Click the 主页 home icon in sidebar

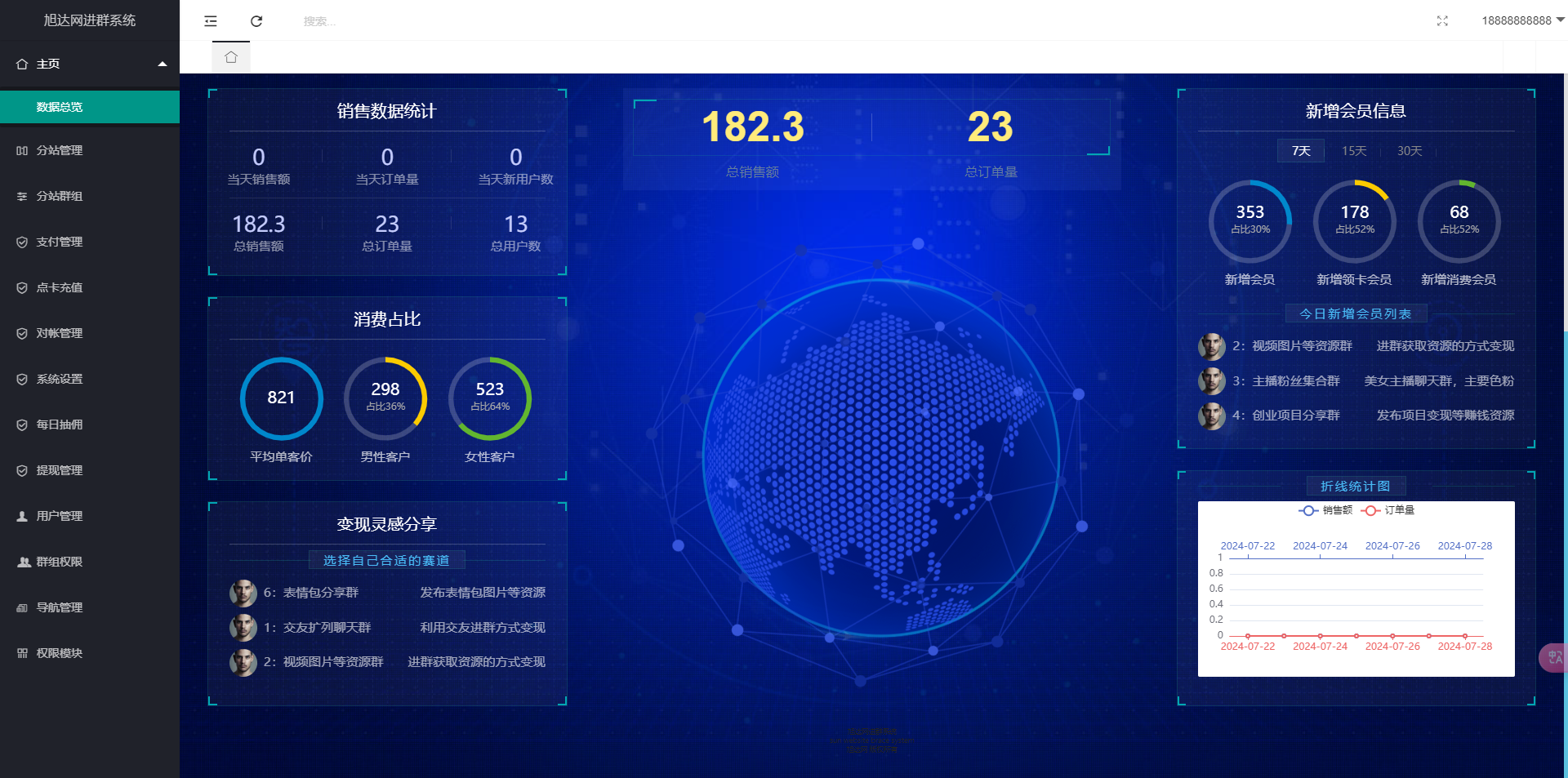point(22,64)
